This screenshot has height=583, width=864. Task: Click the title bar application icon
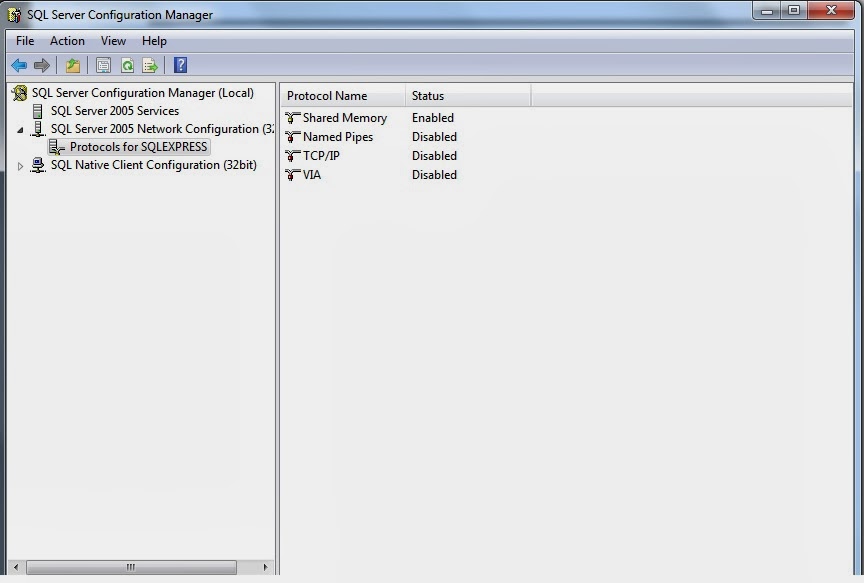14,15
